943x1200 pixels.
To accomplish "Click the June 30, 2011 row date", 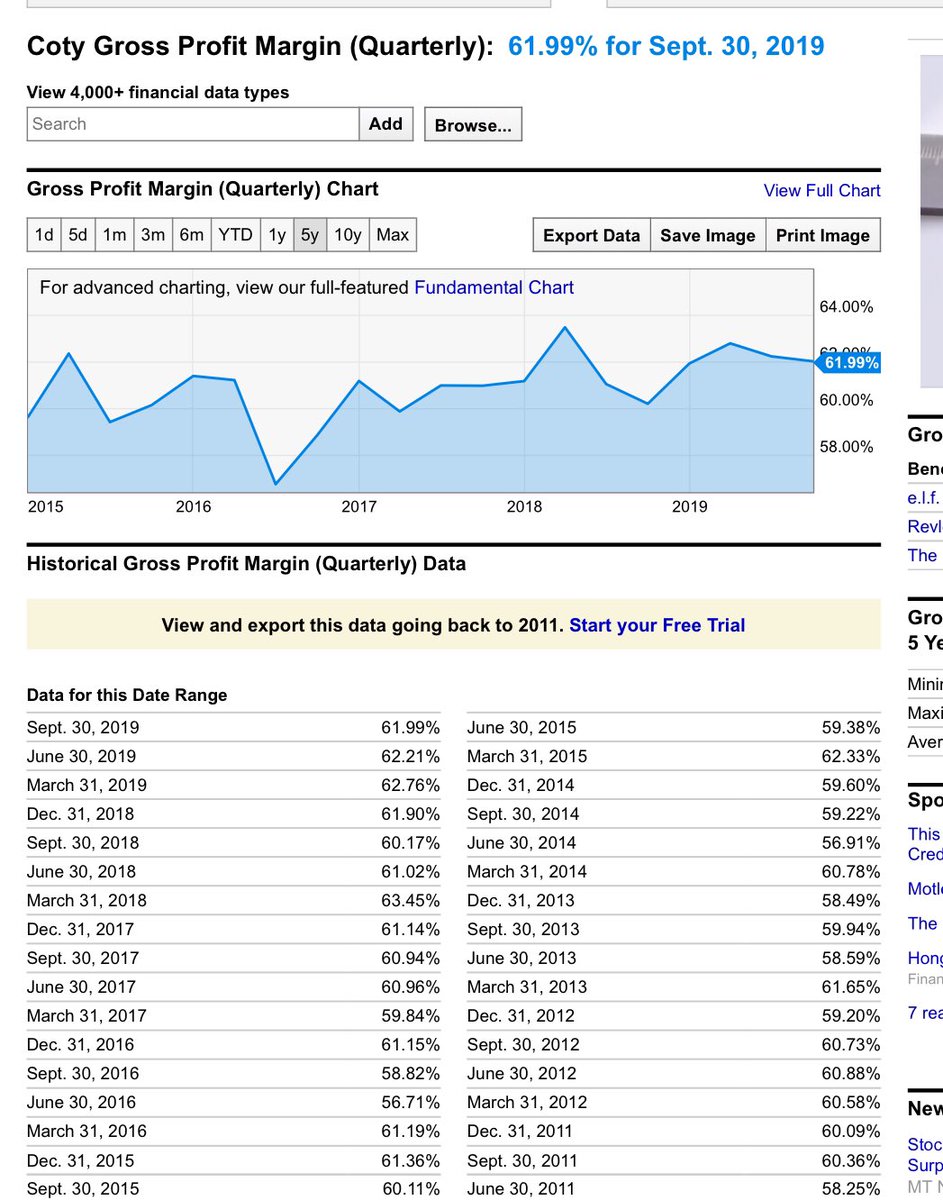I will (x=522, y=1189).
